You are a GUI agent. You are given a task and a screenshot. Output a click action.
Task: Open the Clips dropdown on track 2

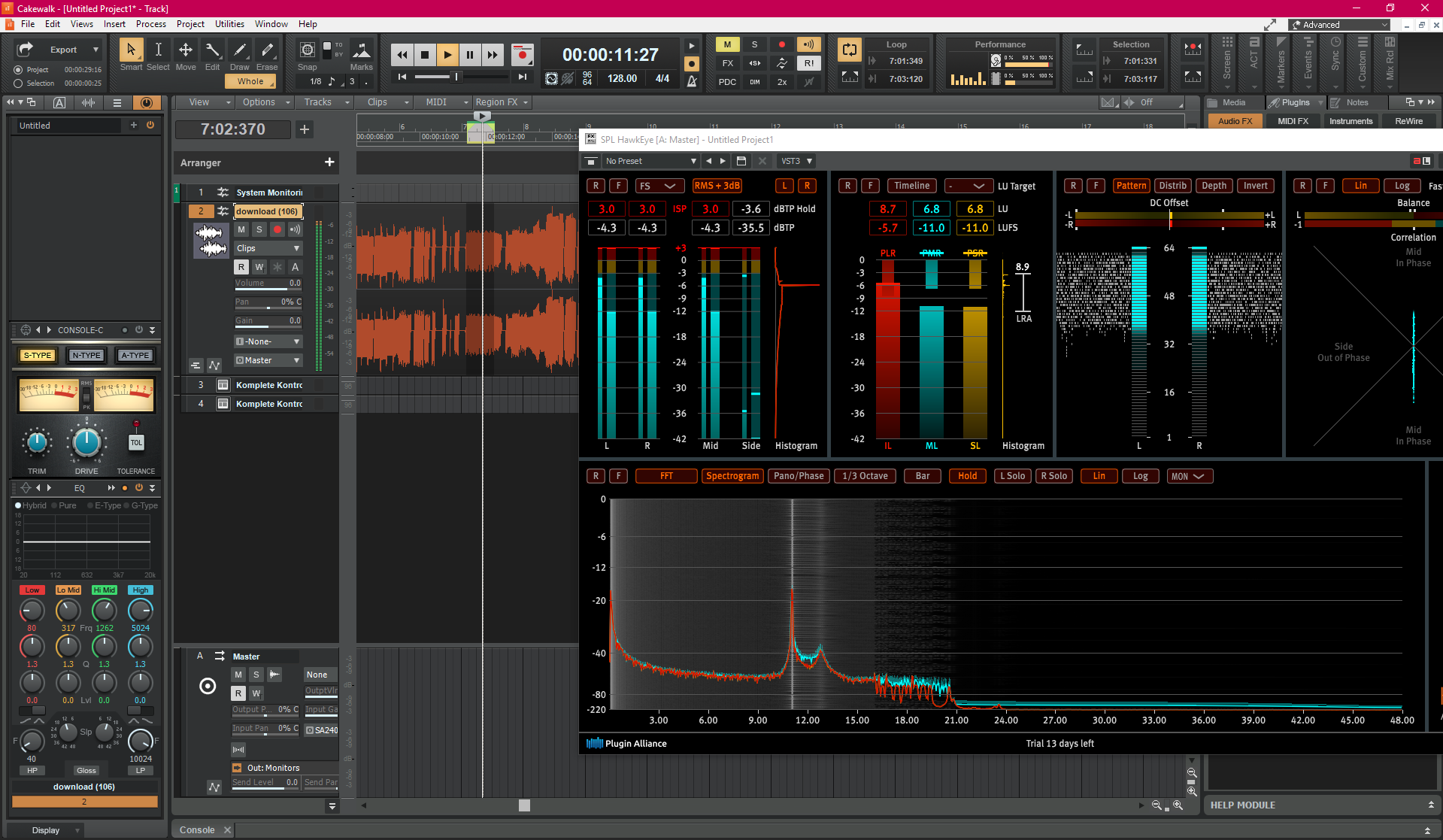268,248
